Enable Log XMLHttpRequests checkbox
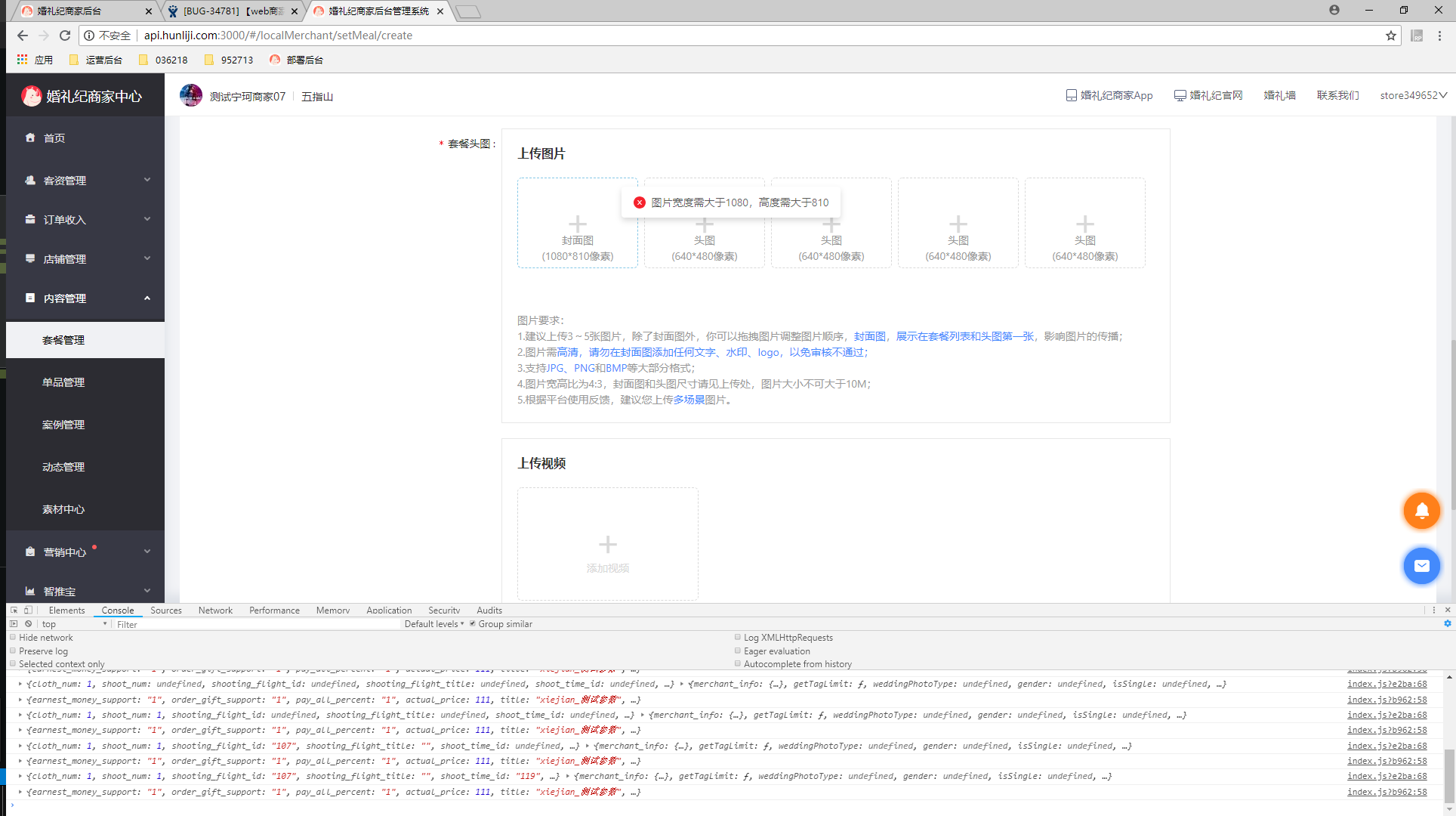The height and width of the screenshot is (816, 1456). (738, 637)
